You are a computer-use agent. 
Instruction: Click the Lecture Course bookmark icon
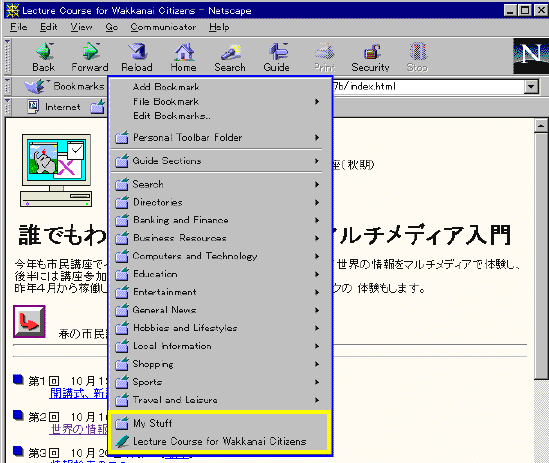122,441
